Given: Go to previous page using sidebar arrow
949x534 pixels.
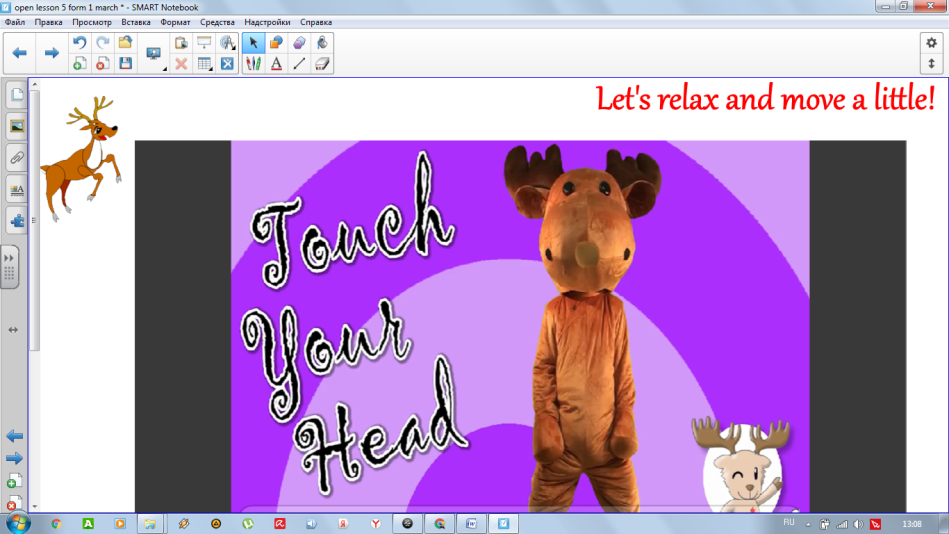Looking at the screenshot, I should (x=15, y=436).
